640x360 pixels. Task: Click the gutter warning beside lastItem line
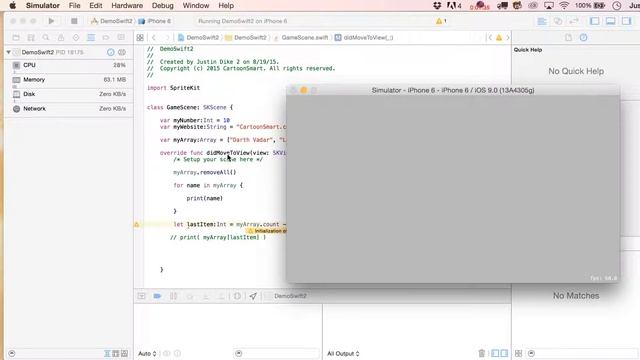pyautogui.click(x=137, y=224)
